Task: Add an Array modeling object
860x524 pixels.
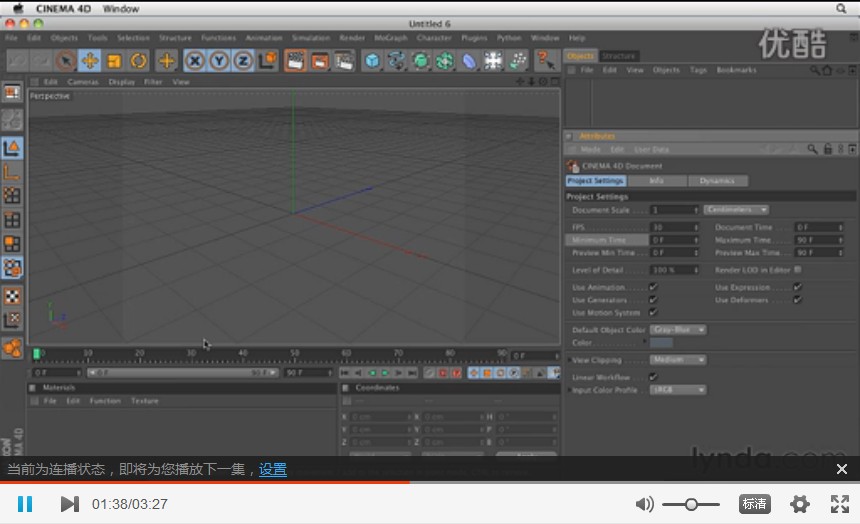Action: (x=445, y=61)
